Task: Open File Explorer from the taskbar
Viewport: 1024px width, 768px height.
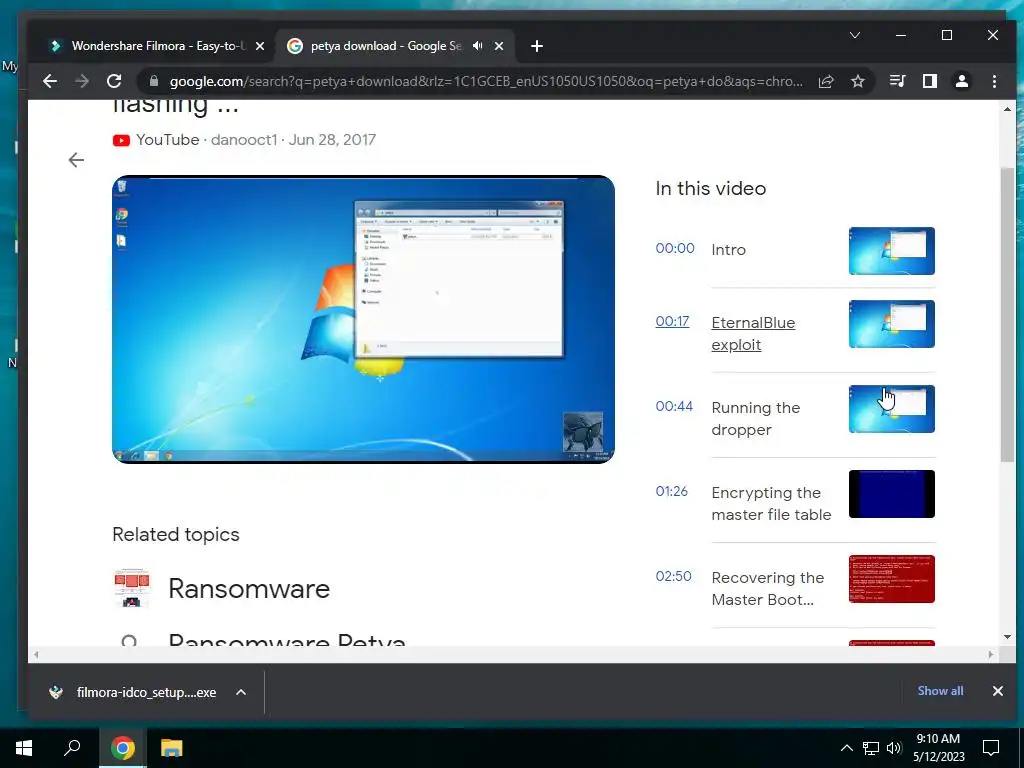Action: coord(171,748)
